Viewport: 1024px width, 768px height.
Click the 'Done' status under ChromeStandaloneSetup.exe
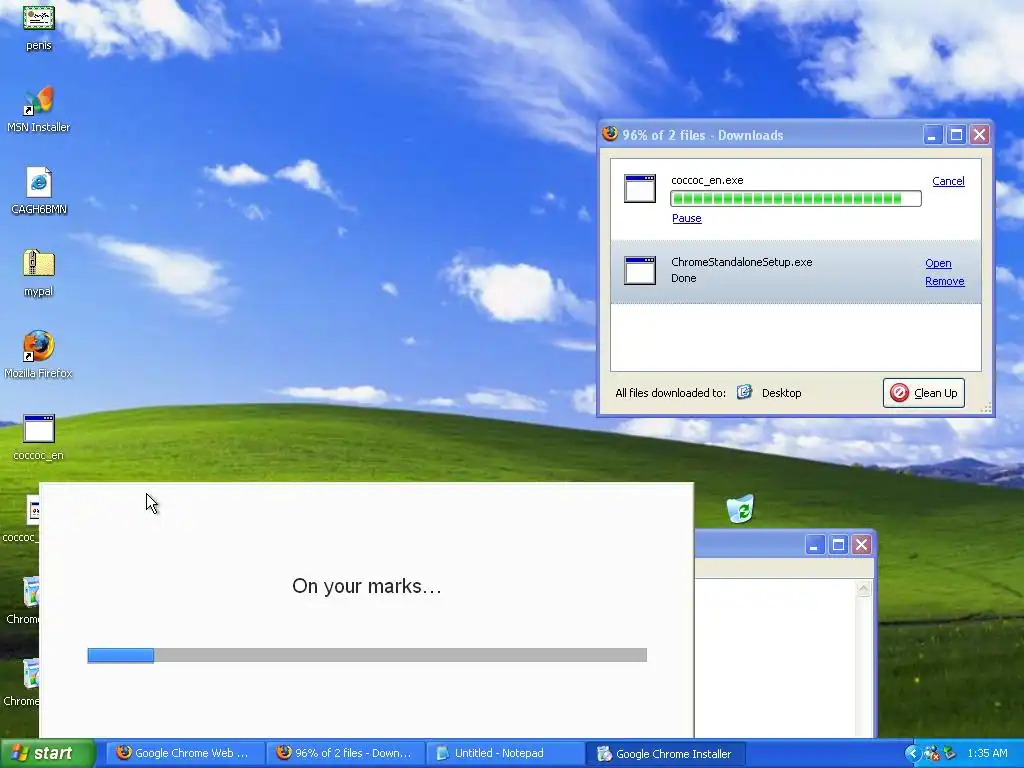[684, 278]
